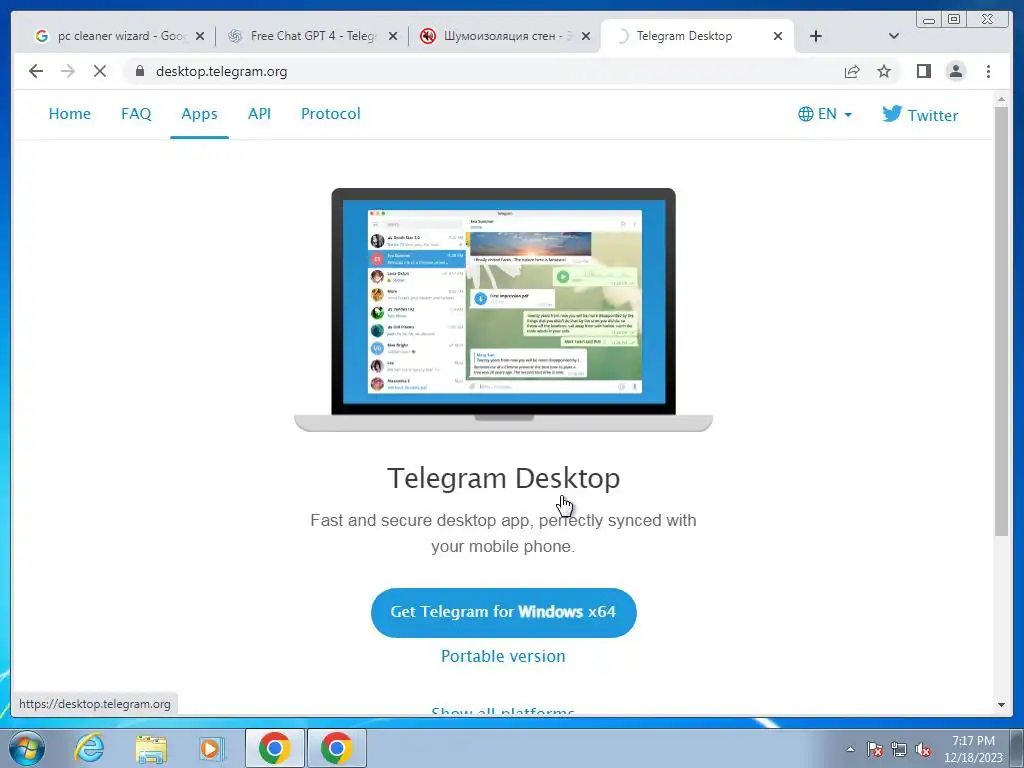1024x768 pixels.
Task: Click the muted volume tray icon
Action: tap(923, 749)
